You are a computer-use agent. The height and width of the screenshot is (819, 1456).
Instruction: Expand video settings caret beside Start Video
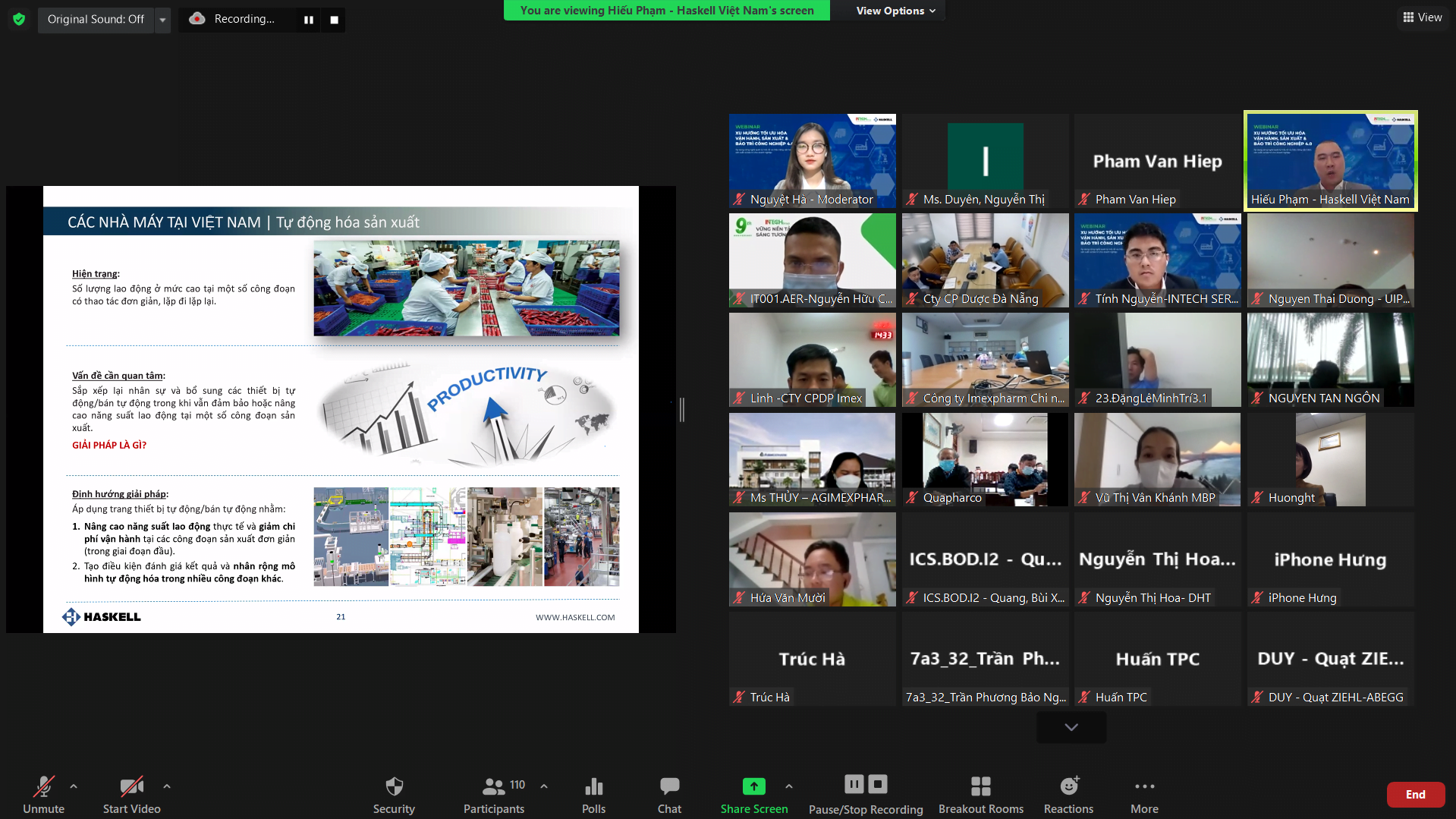(x=167, y=786)
